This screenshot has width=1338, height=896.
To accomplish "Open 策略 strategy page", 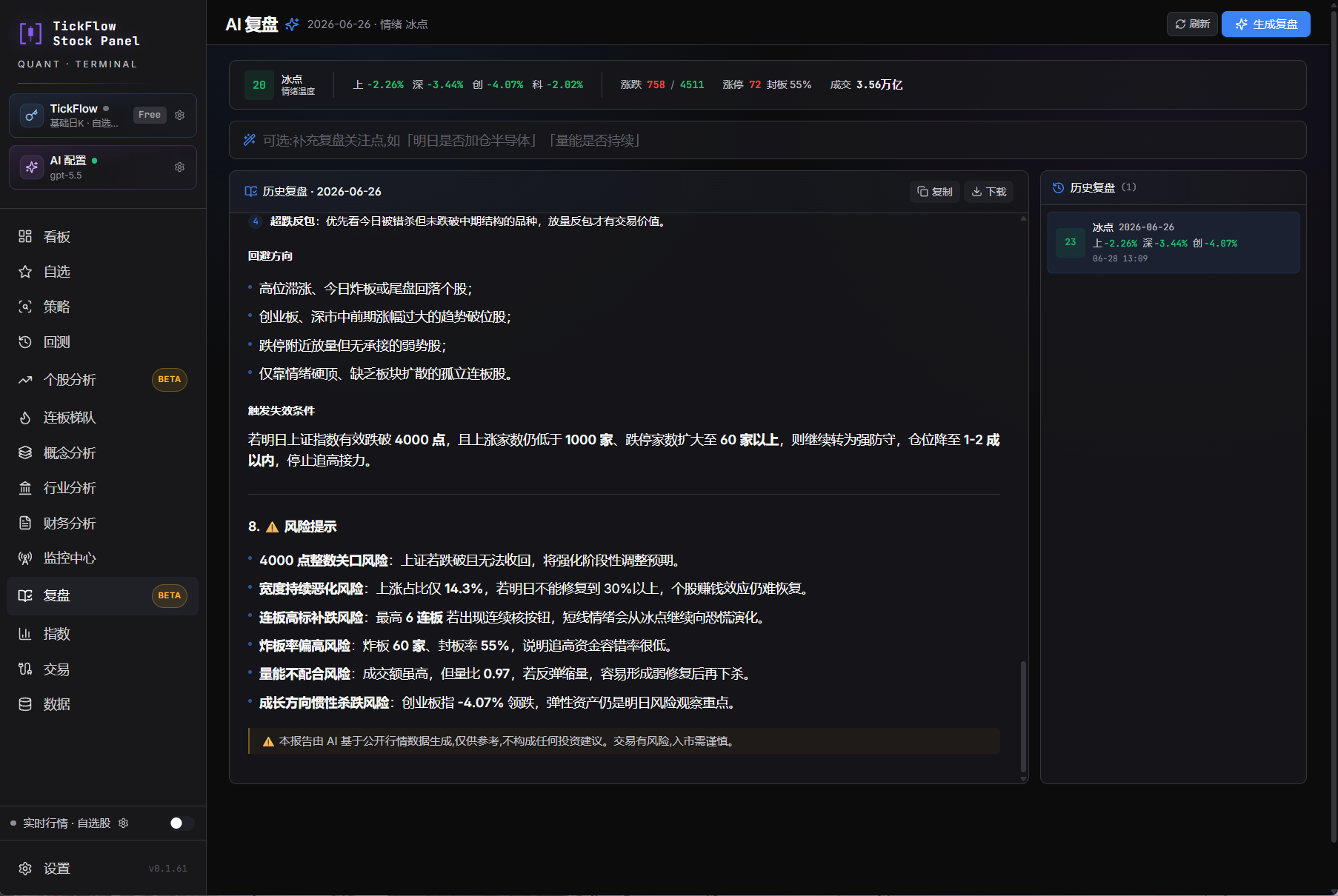I will pyautogui.click(x=103, y=307).
